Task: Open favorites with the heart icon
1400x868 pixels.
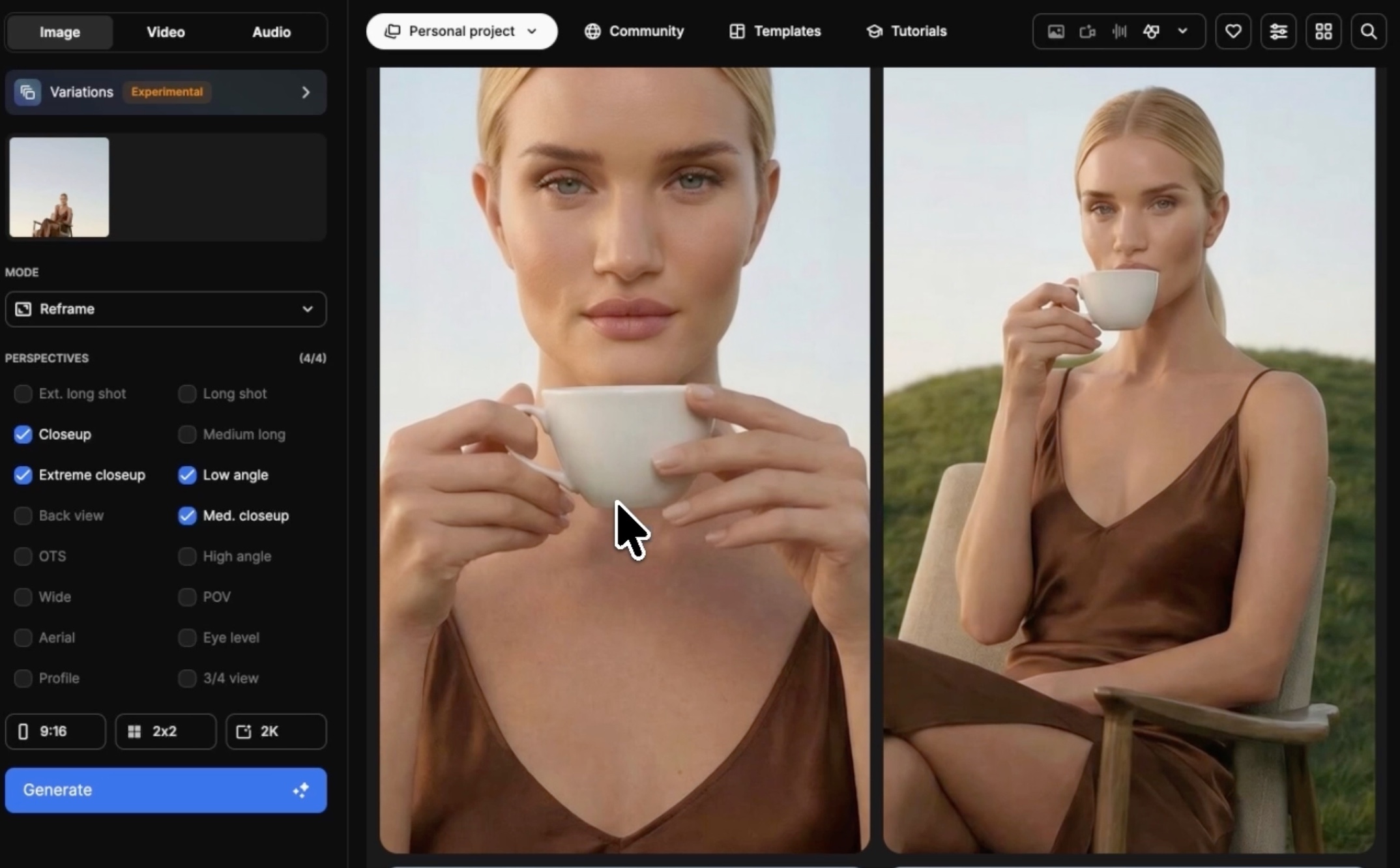Action: (1232, 31)
